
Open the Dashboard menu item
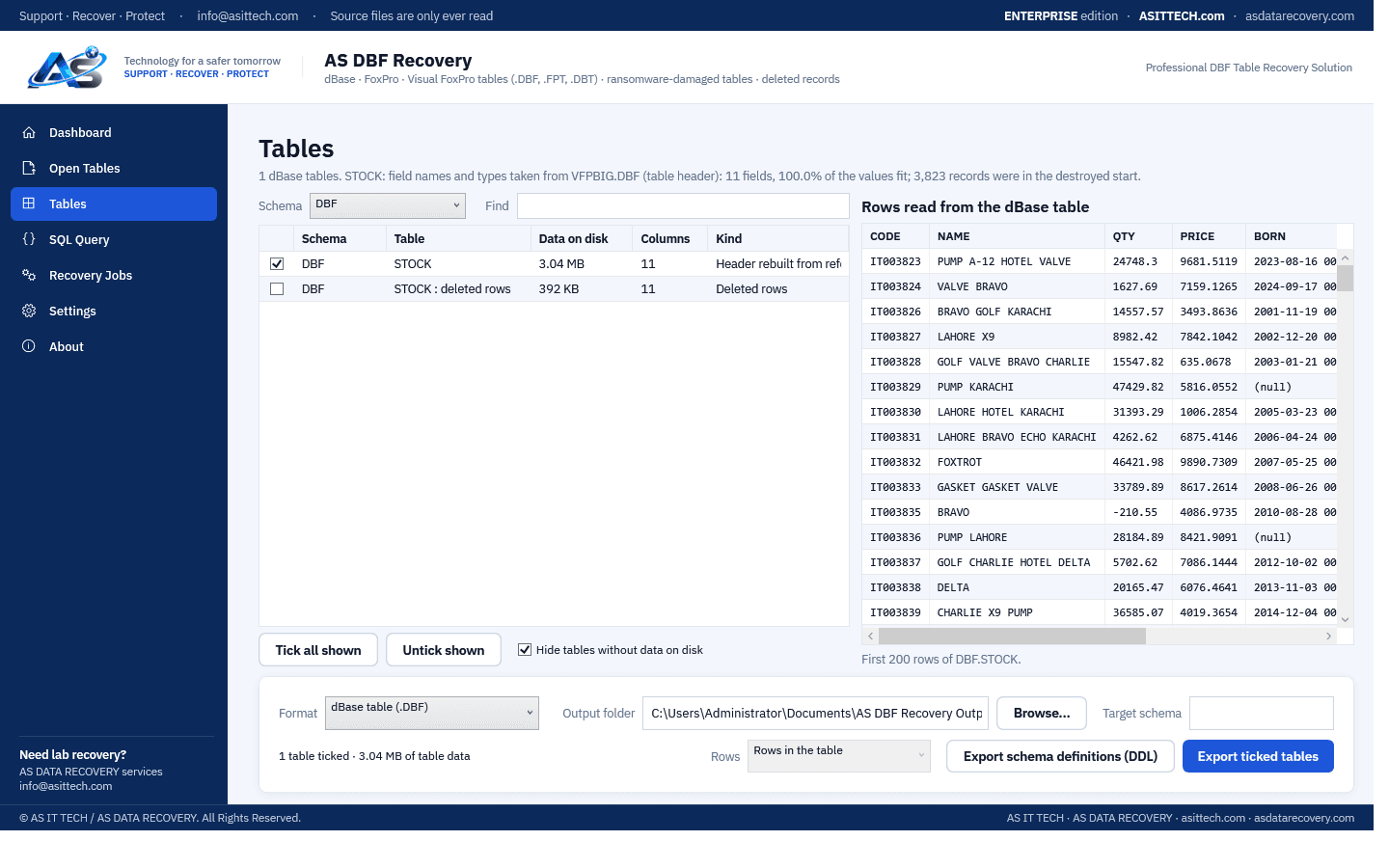pyautogui.click(x=114, y=132)
